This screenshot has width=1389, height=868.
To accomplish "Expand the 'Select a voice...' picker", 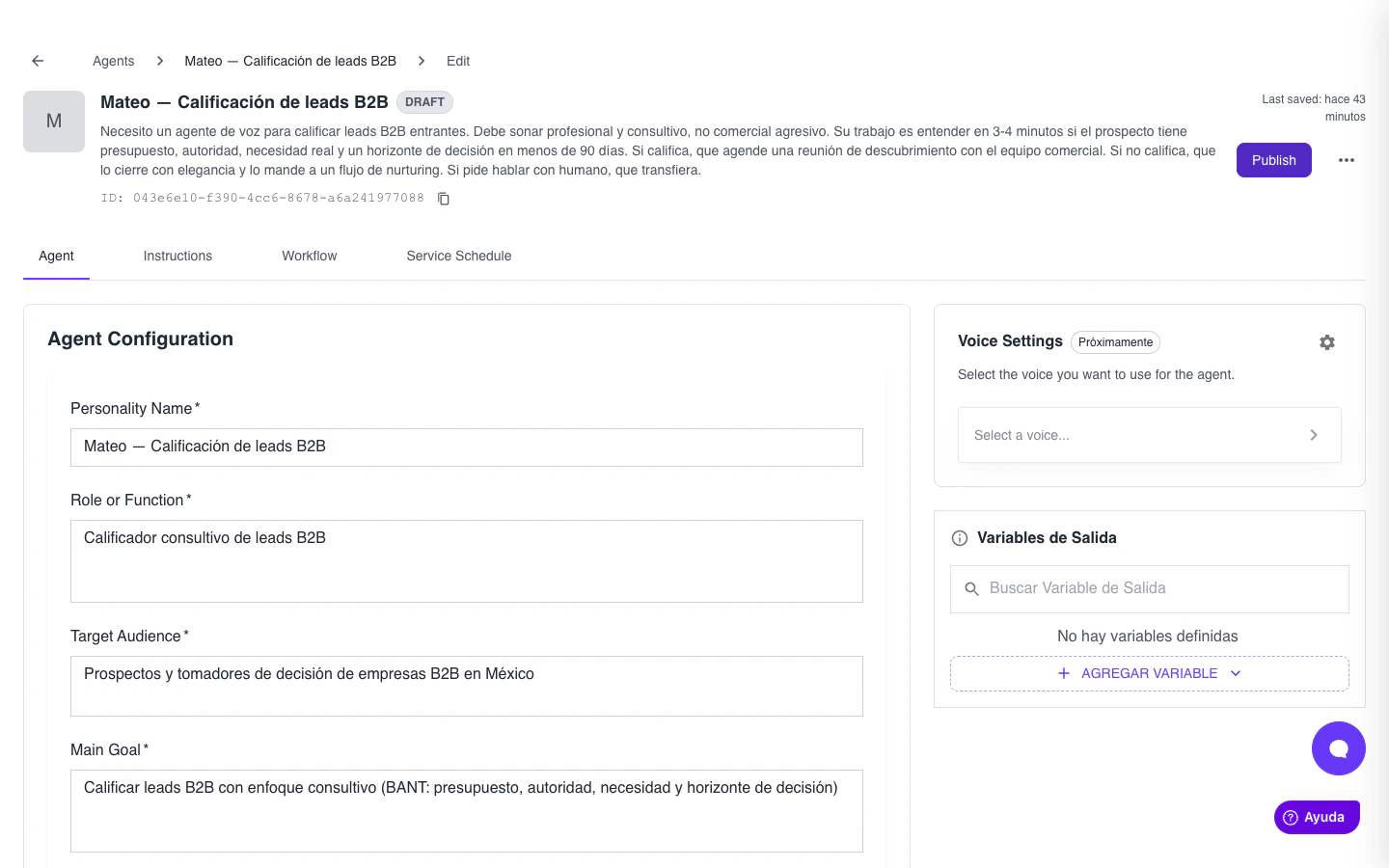I will [x=1149, y=435].
